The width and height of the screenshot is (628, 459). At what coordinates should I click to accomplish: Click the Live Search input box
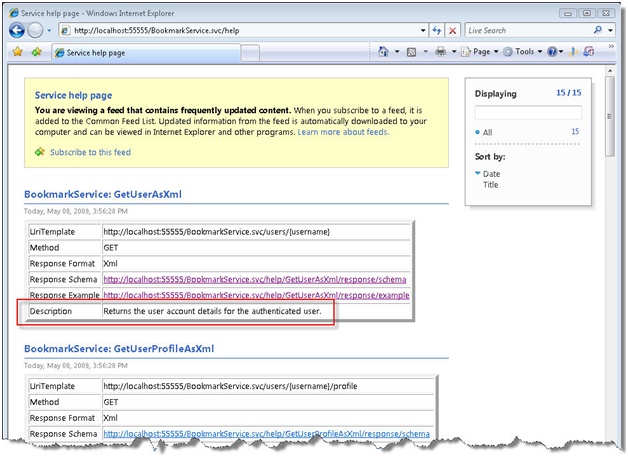[529, 30]
